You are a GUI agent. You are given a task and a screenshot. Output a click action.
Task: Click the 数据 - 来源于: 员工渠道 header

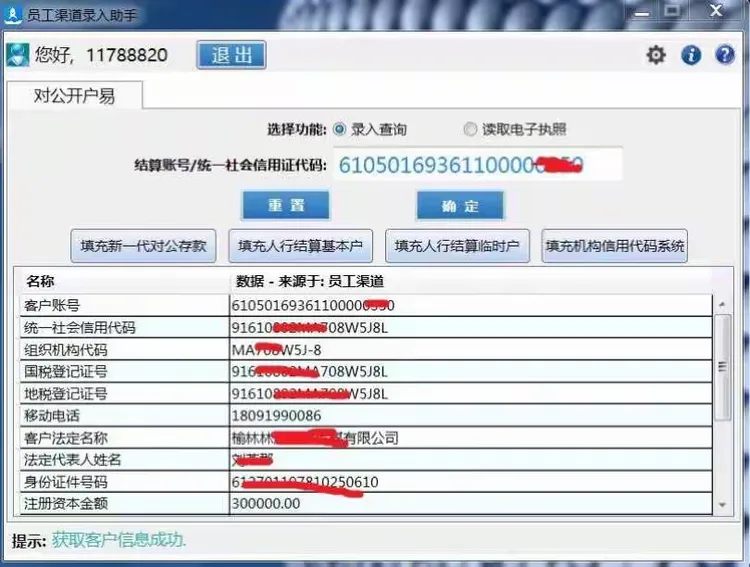click(309, 281)
